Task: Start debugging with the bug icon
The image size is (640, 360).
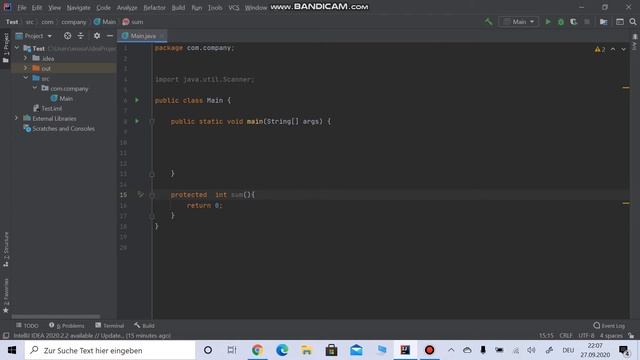Action: 561,22
